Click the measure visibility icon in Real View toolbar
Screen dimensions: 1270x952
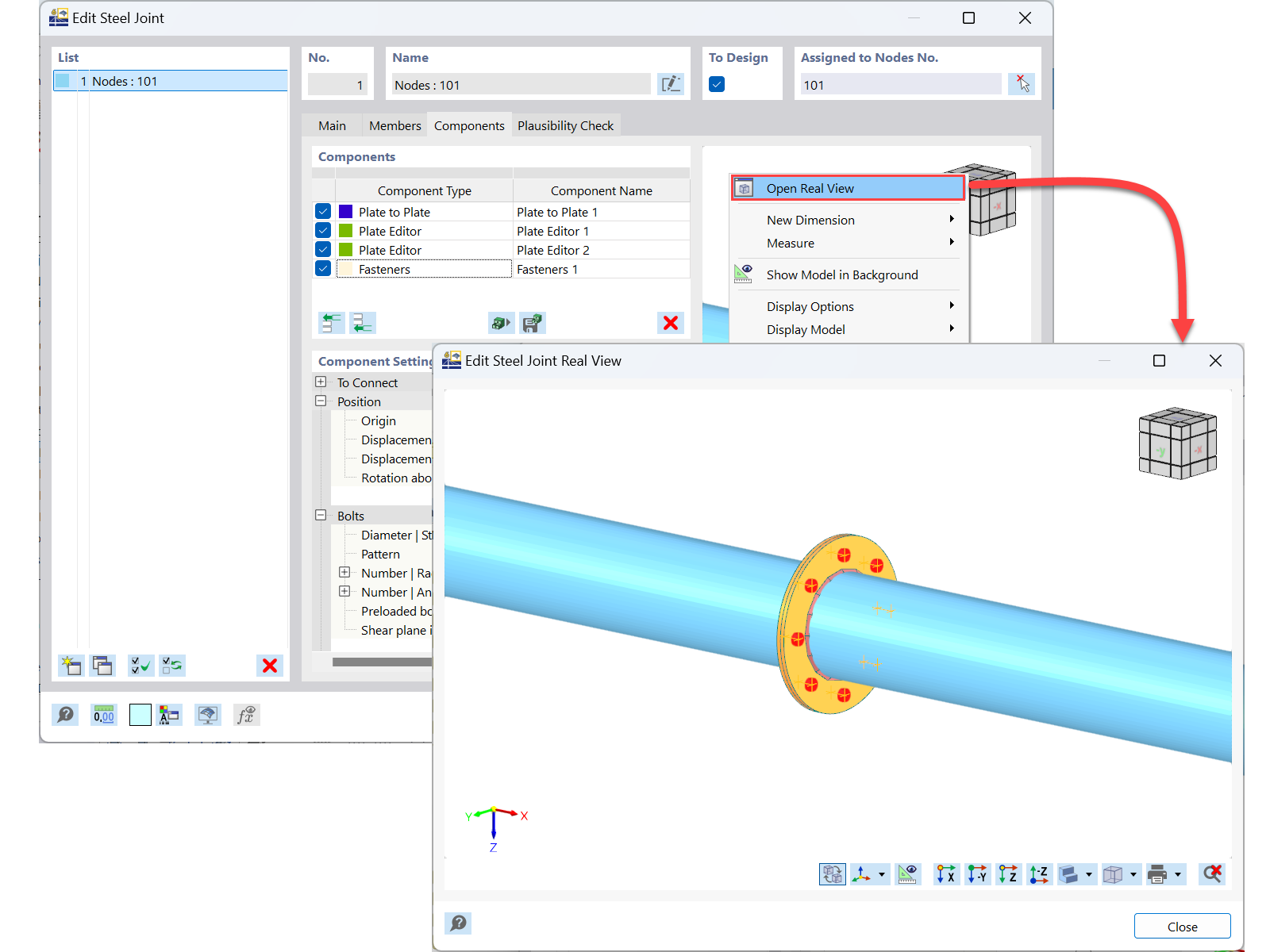pyautogui.click(x=907, y=874)
